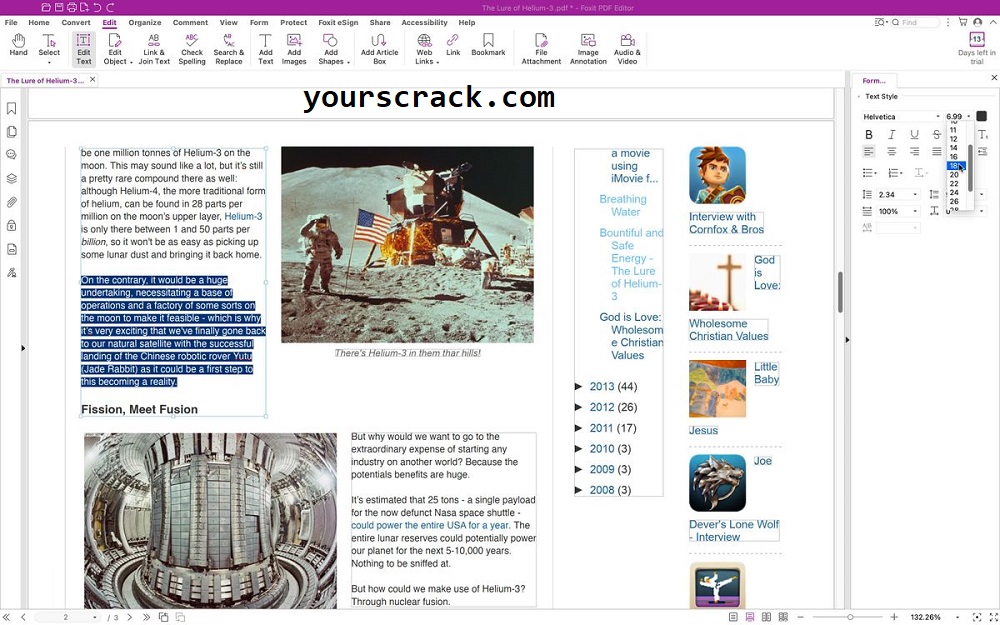Toggle Bold text style

(x=869, y=135)
